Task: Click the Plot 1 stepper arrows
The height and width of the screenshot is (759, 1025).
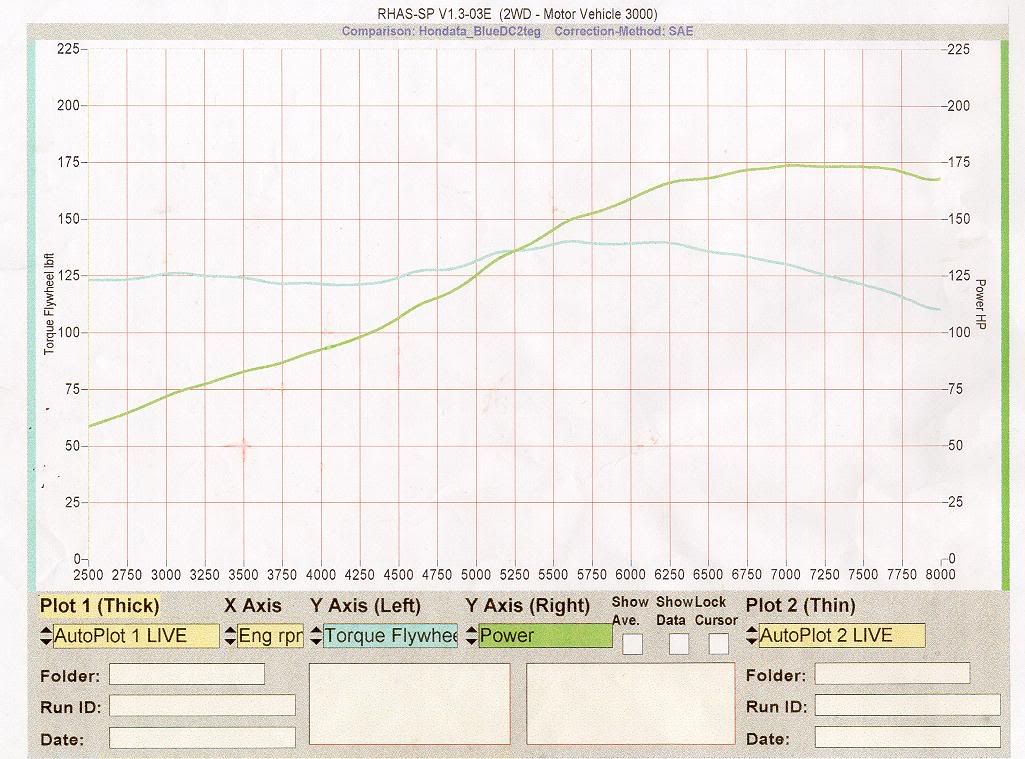Action: pos(46,636)
